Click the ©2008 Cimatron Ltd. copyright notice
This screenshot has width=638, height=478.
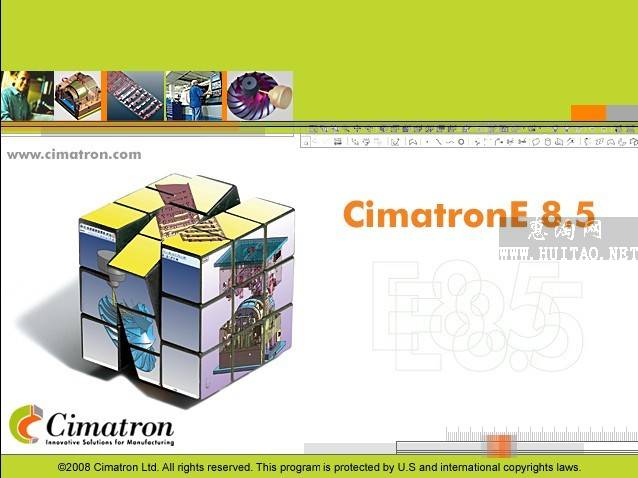319,467
